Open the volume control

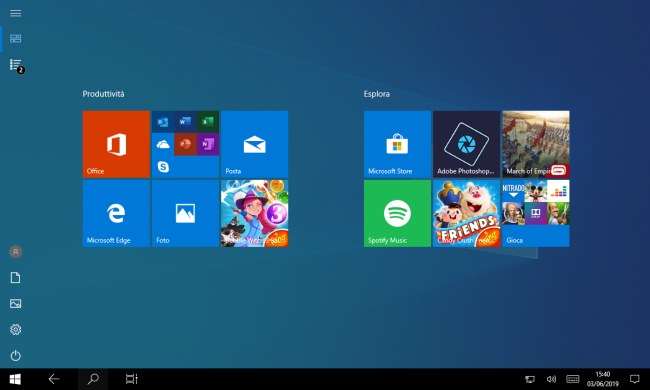pyautogui.click(x=551, y=379)
